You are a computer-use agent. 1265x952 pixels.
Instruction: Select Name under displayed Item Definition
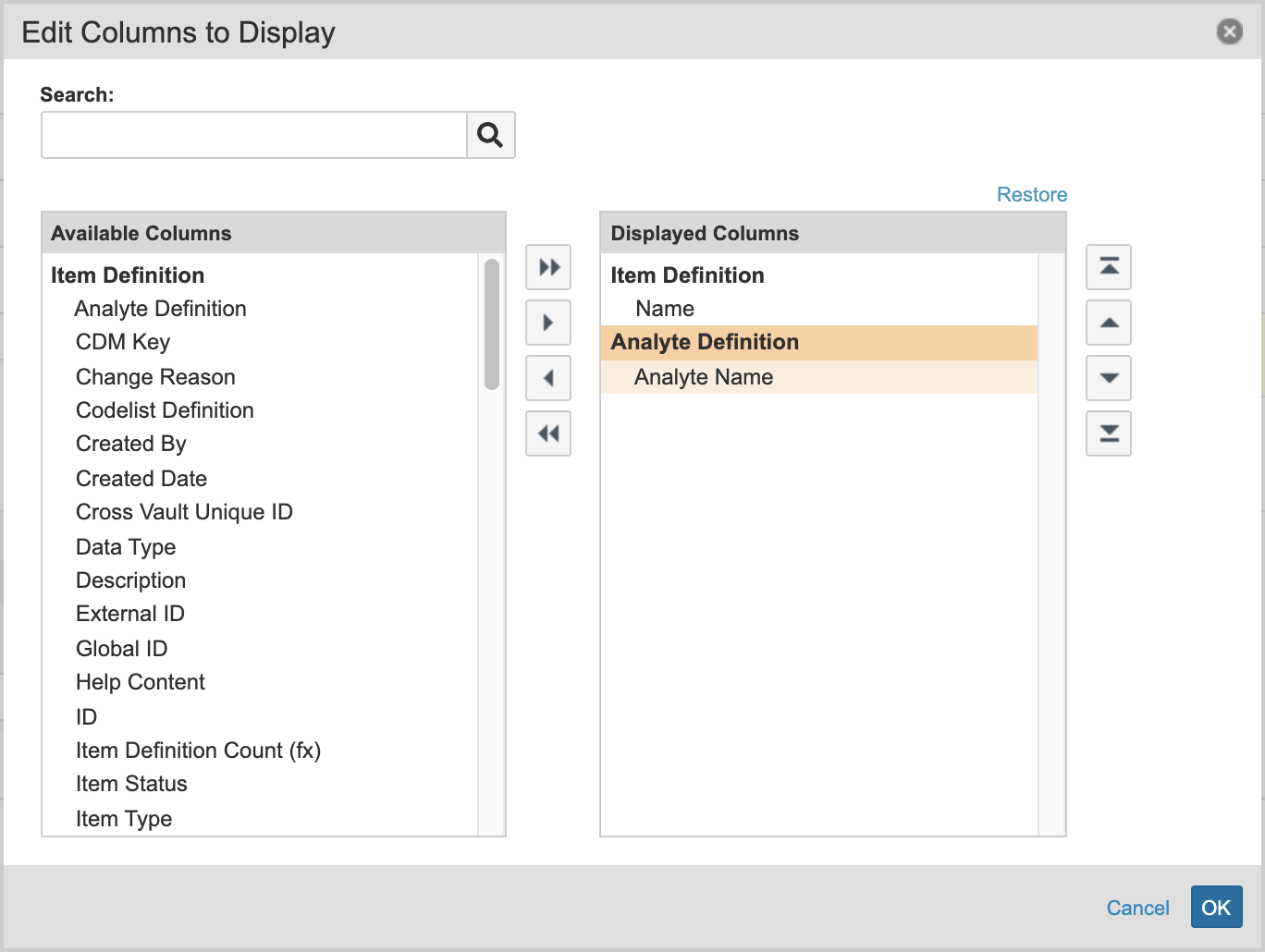[665, 309]
